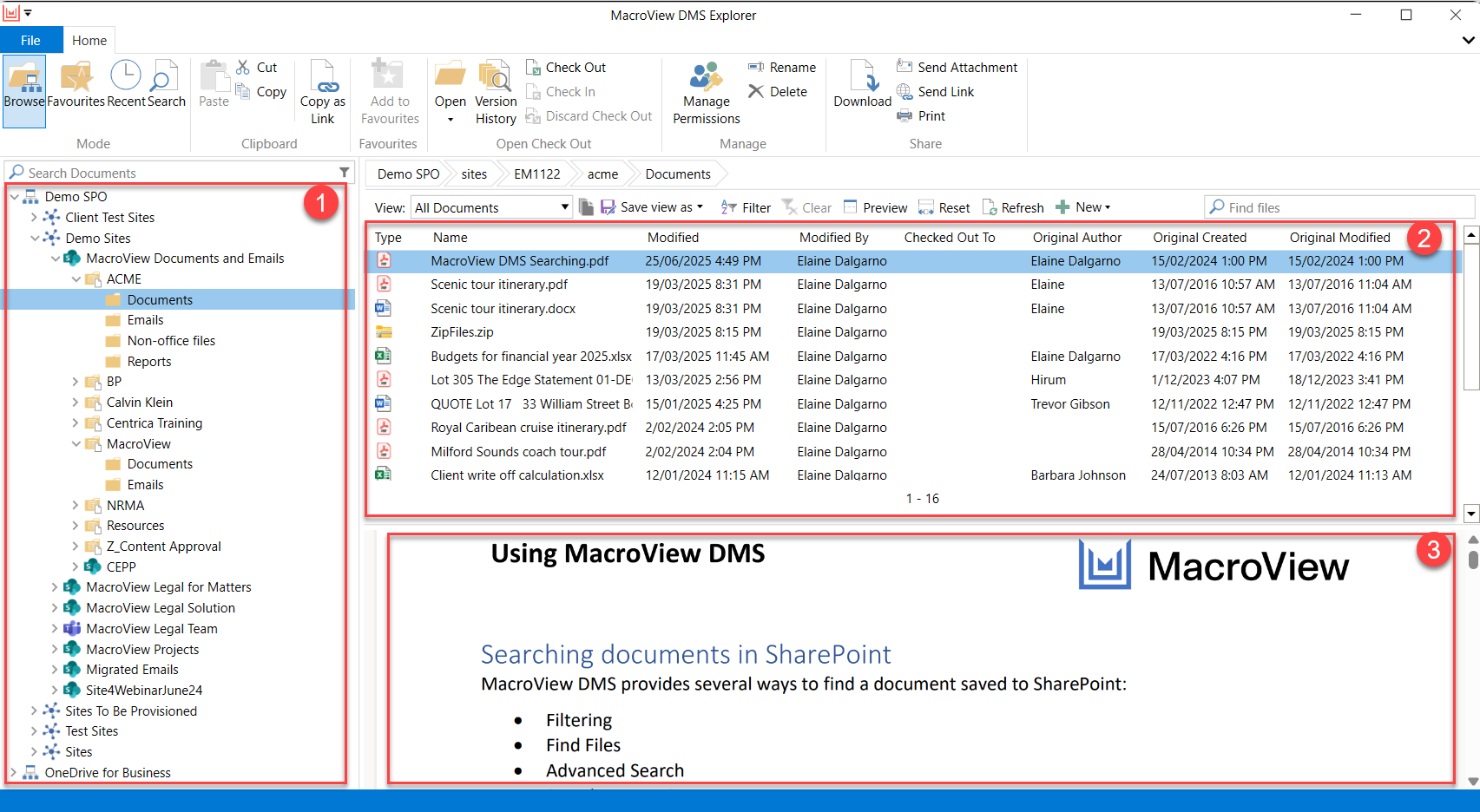
Task: Print the selected document
Action: pos(921,115)
